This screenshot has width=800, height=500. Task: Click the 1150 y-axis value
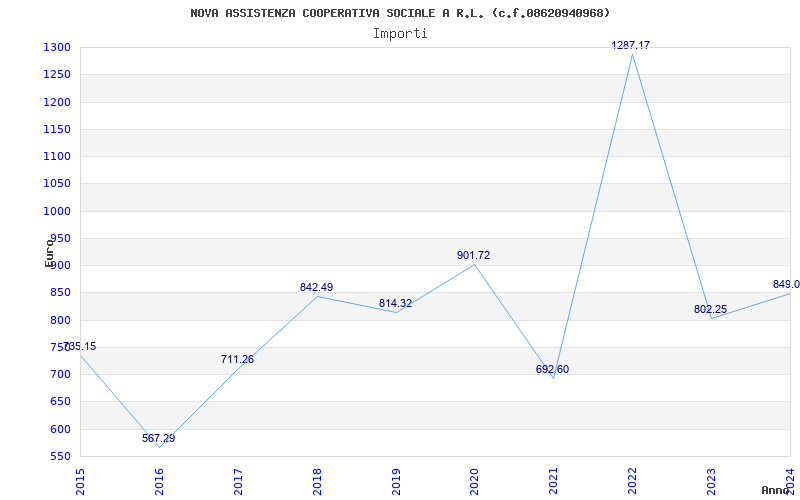click(x=57, y=130)
